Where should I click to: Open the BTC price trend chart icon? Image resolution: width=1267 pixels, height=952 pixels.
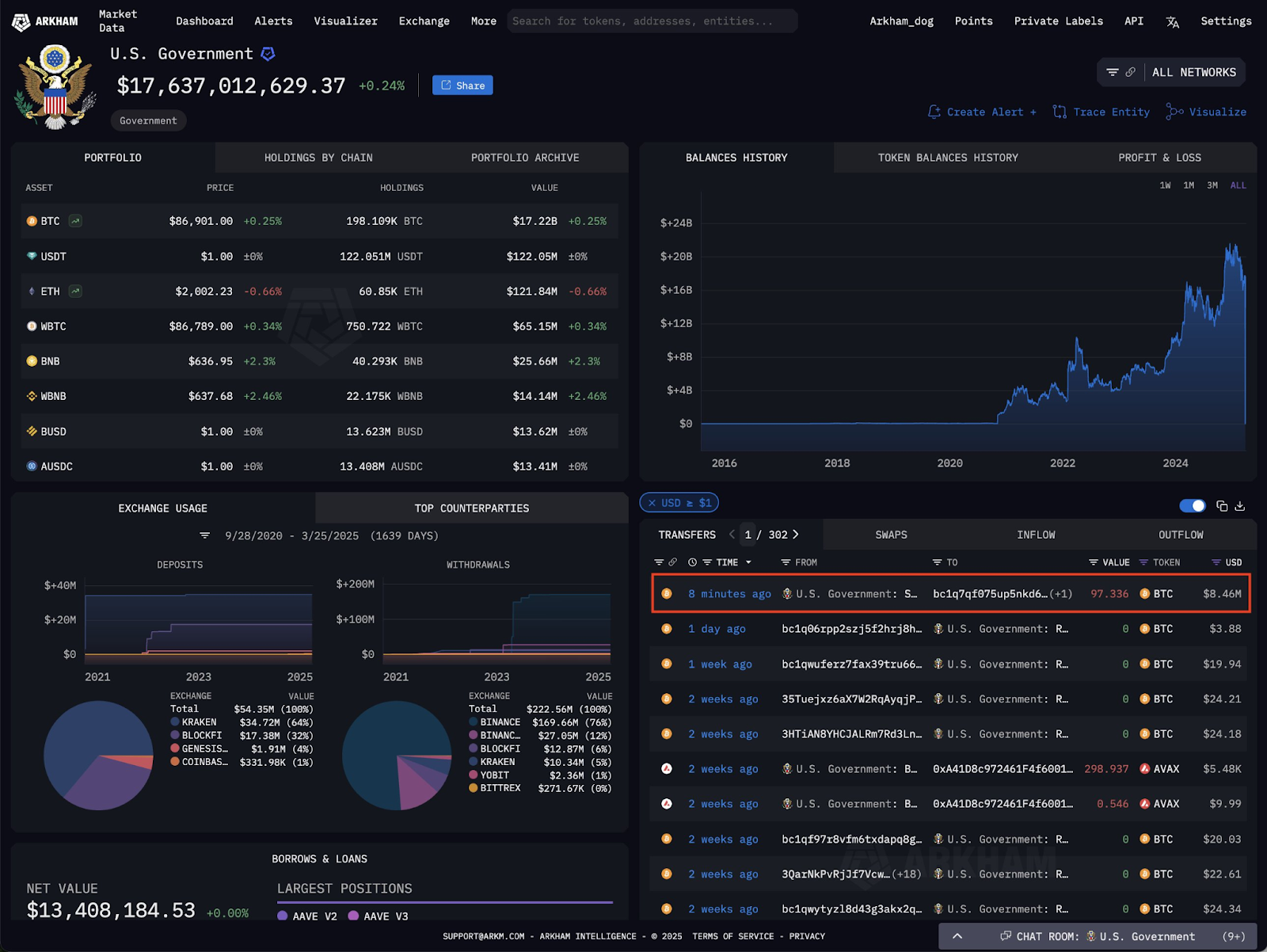click(x=74, y=221)
